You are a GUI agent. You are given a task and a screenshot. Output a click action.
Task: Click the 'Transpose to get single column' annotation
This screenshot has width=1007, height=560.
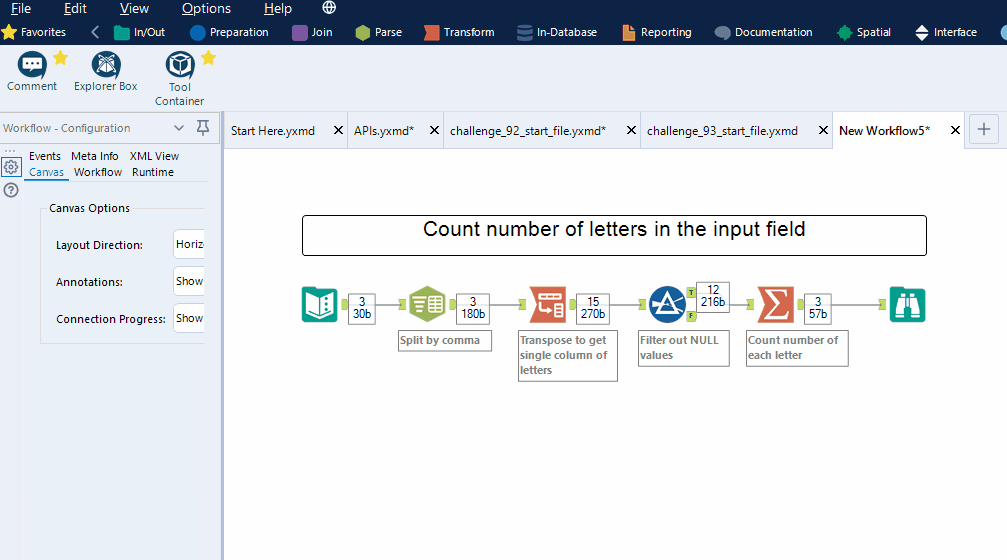[x=568, y=356]
